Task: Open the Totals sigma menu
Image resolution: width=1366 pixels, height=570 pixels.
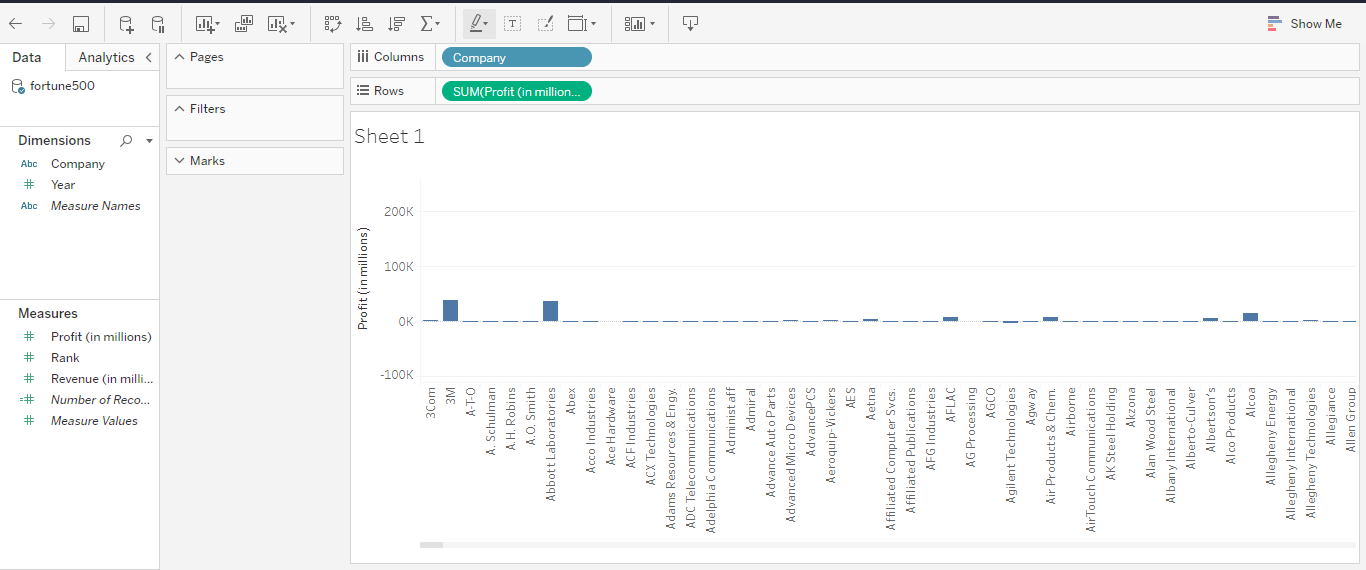Action: pos(428,24)
